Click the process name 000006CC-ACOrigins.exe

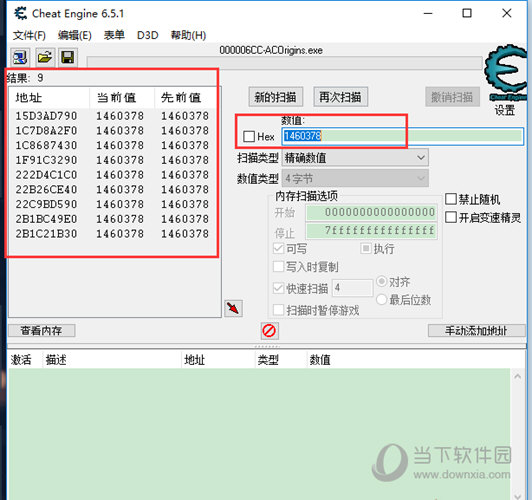click(x=271, y=50)
